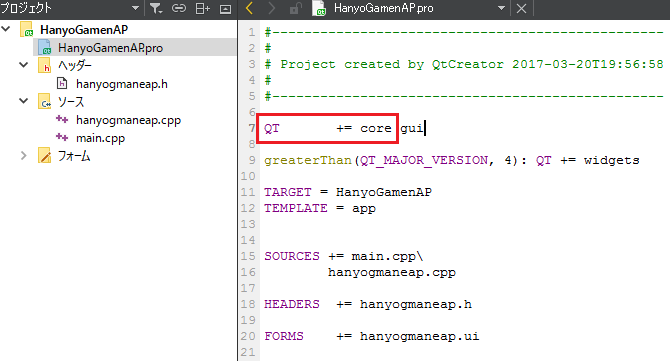The width and height of the screenshot is (670, 361).
Task: Select HanyoGamenAP.pro in project tree
Action: [x=110, y=47]
